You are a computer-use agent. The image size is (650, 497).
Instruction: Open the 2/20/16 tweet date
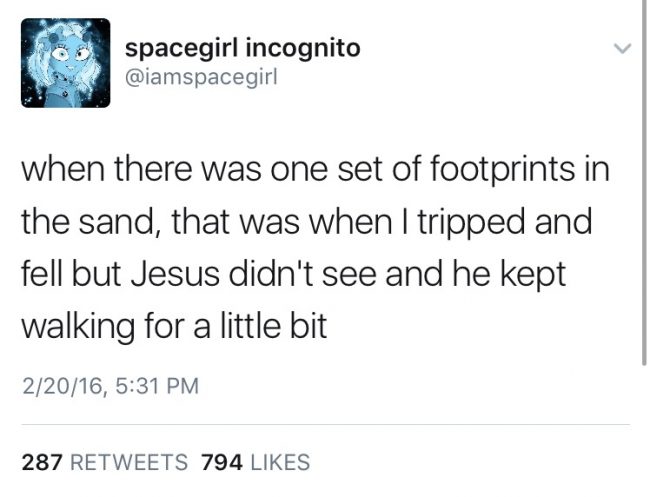pyautogui.click(x=62, y=386)
